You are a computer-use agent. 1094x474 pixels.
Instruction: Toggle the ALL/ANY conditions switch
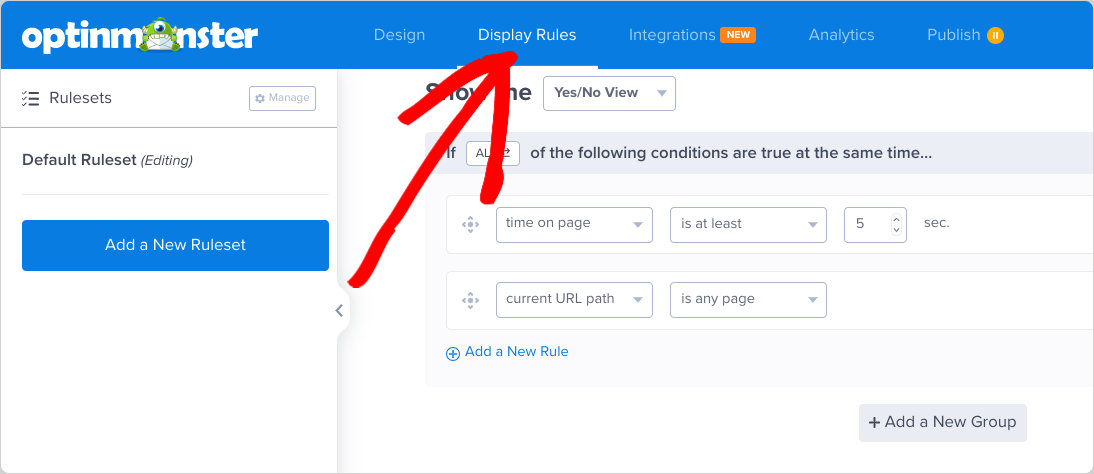click(x=492, y=153)
